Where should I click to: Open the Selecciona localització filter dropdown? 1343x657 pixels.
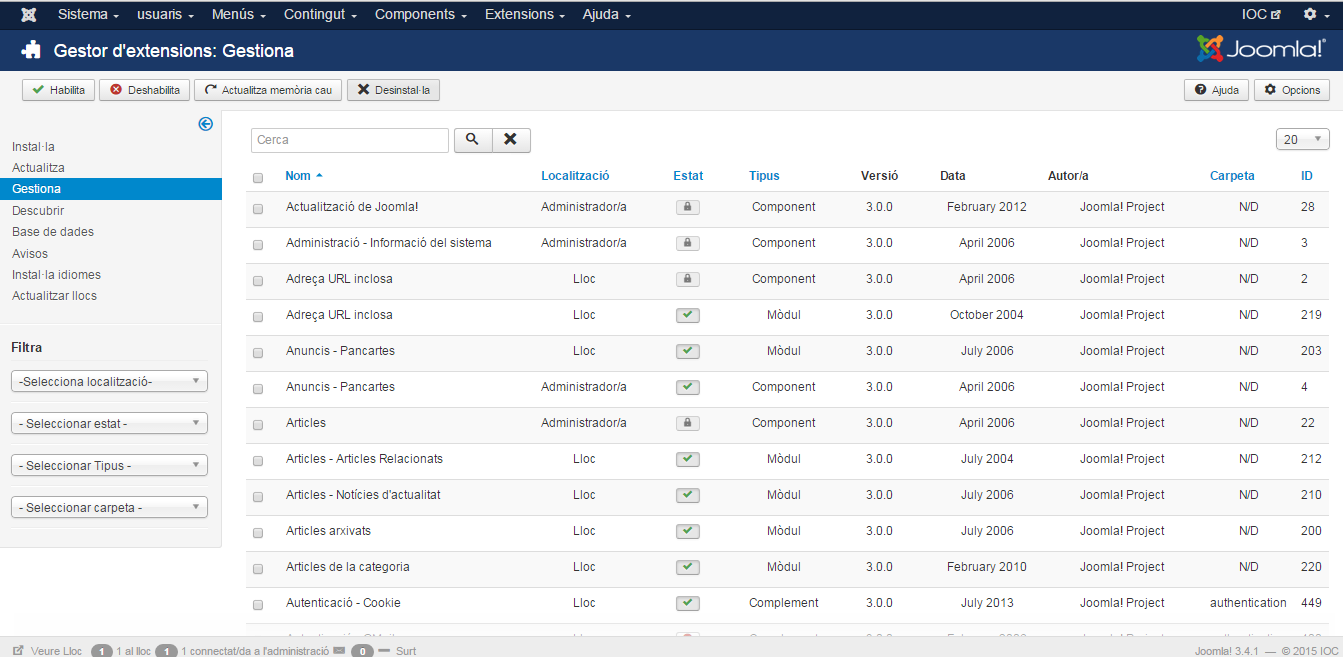[109, 381]
